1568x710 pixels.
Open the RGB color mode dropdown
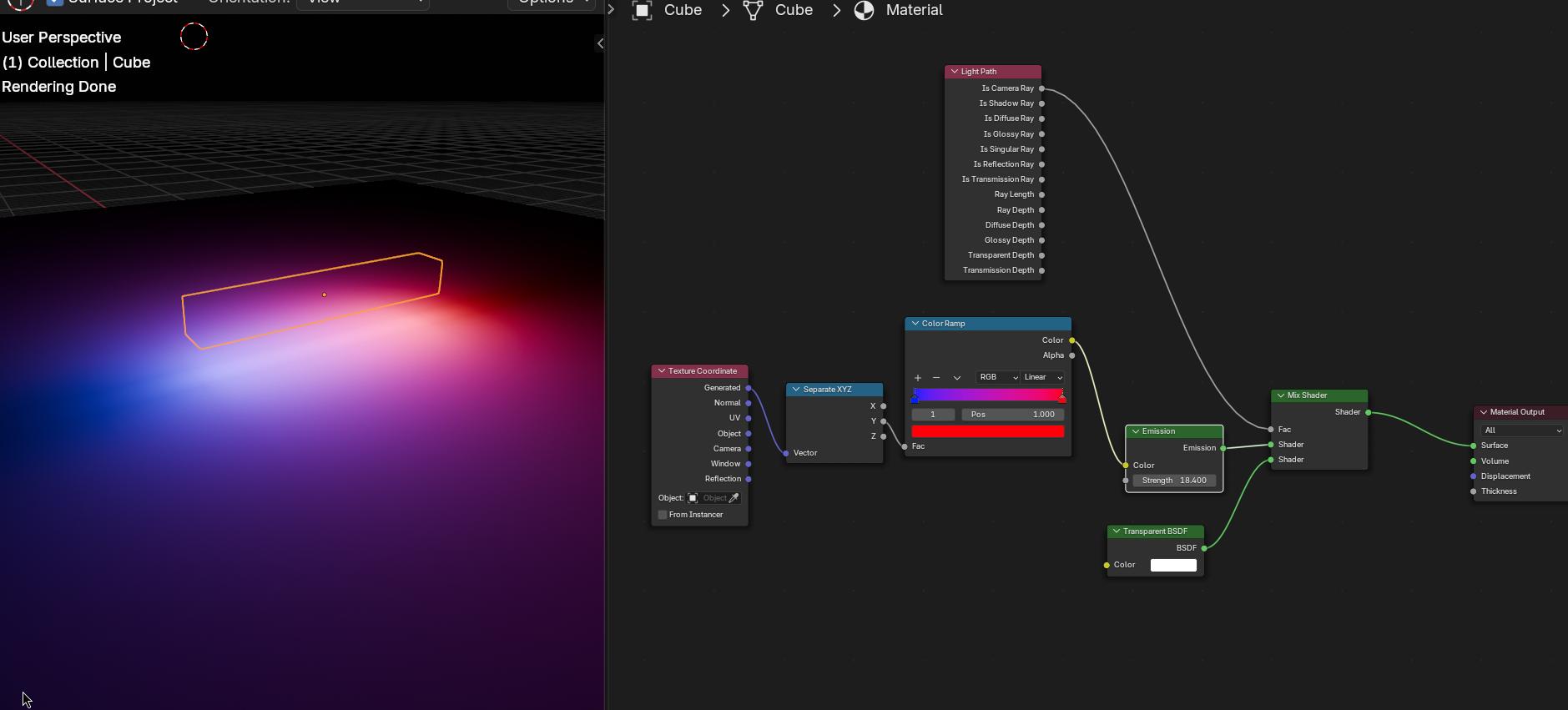[997, 378]
